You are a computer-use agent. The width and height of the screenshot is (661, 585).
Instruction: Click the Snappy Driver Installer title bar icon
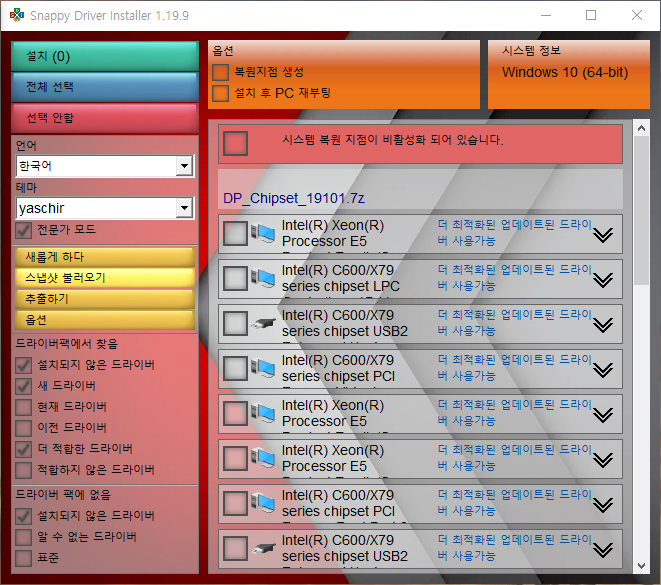pyautogui.click(x=17, y=15)
